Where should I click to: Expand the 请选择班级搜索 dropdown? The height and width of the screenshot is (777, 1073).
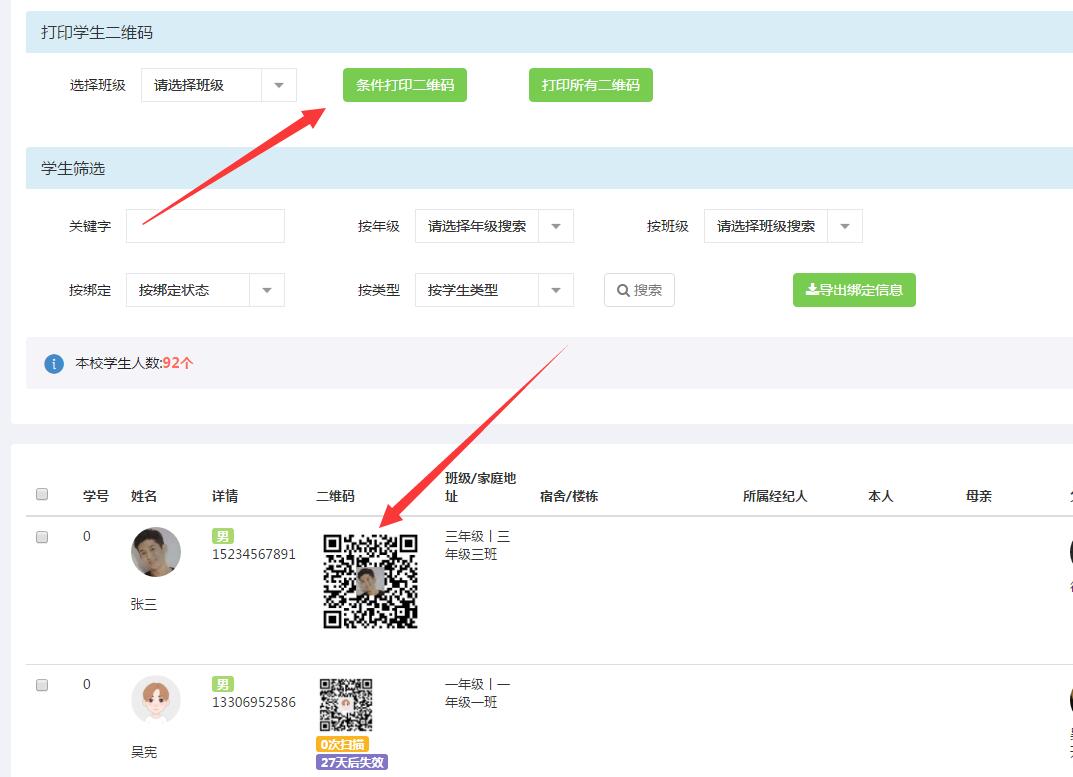pos(783,226)
